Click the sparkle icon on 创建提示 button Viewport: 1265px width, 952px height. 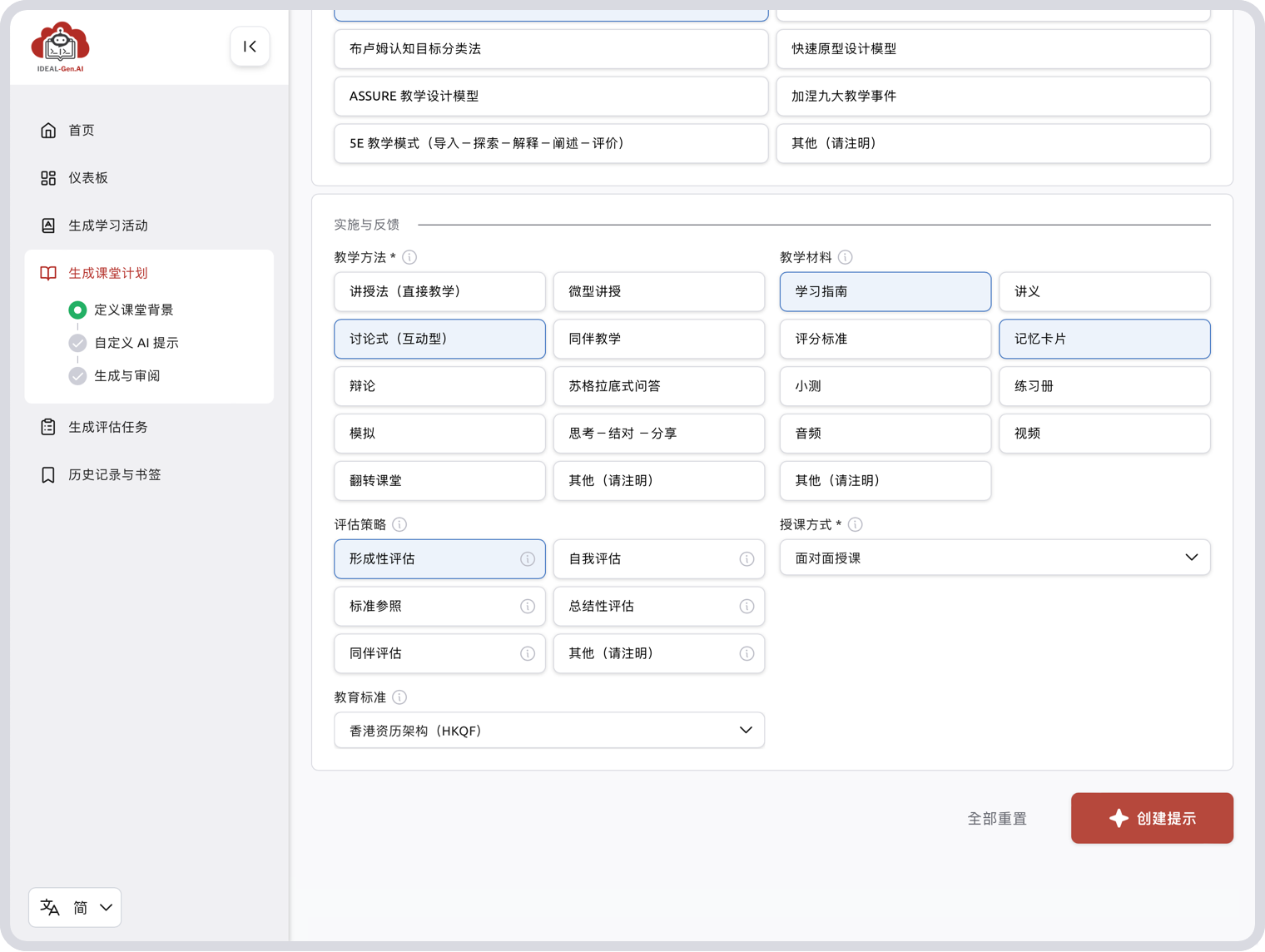1119,818
